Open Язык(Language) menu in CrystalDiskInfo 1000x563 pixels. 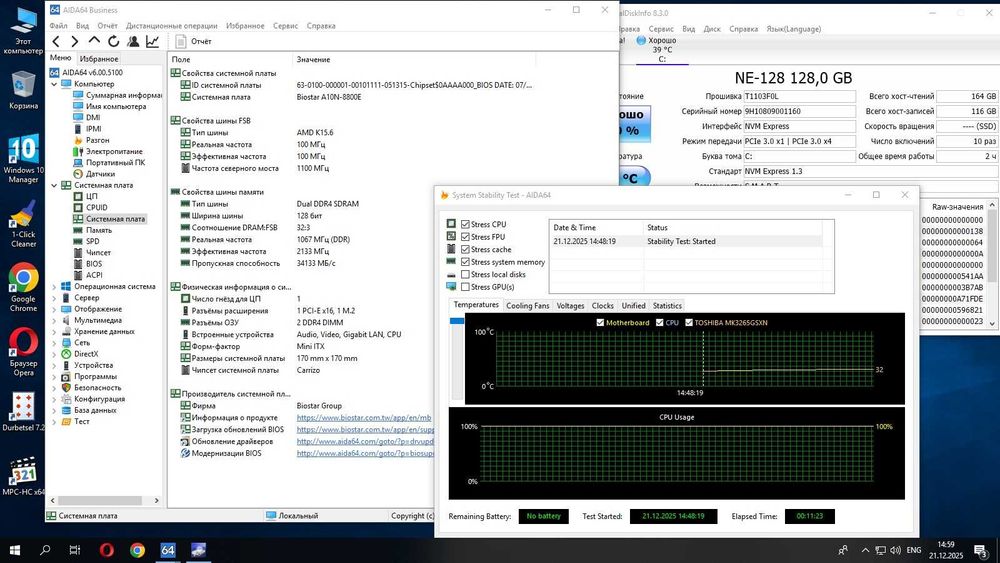click(x=793, y=29)
